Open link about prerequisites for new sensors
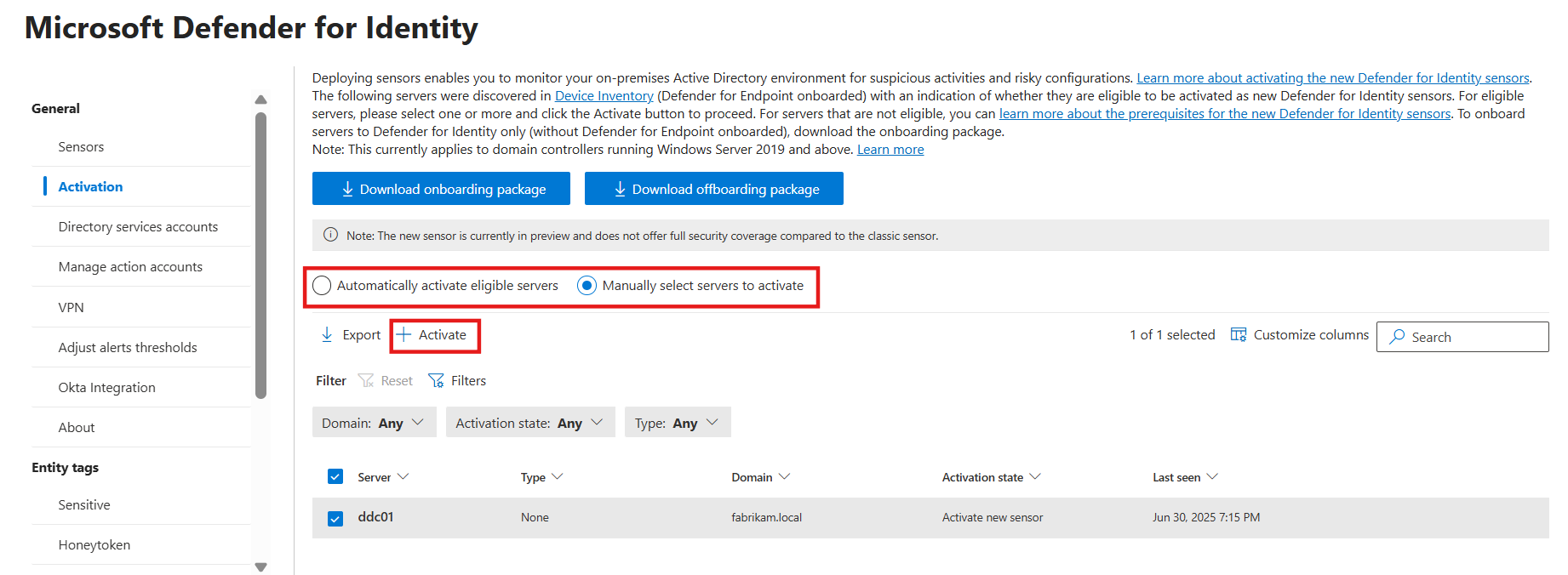The height and width of the screenshot is (575, 1568). coord(1225,114)
